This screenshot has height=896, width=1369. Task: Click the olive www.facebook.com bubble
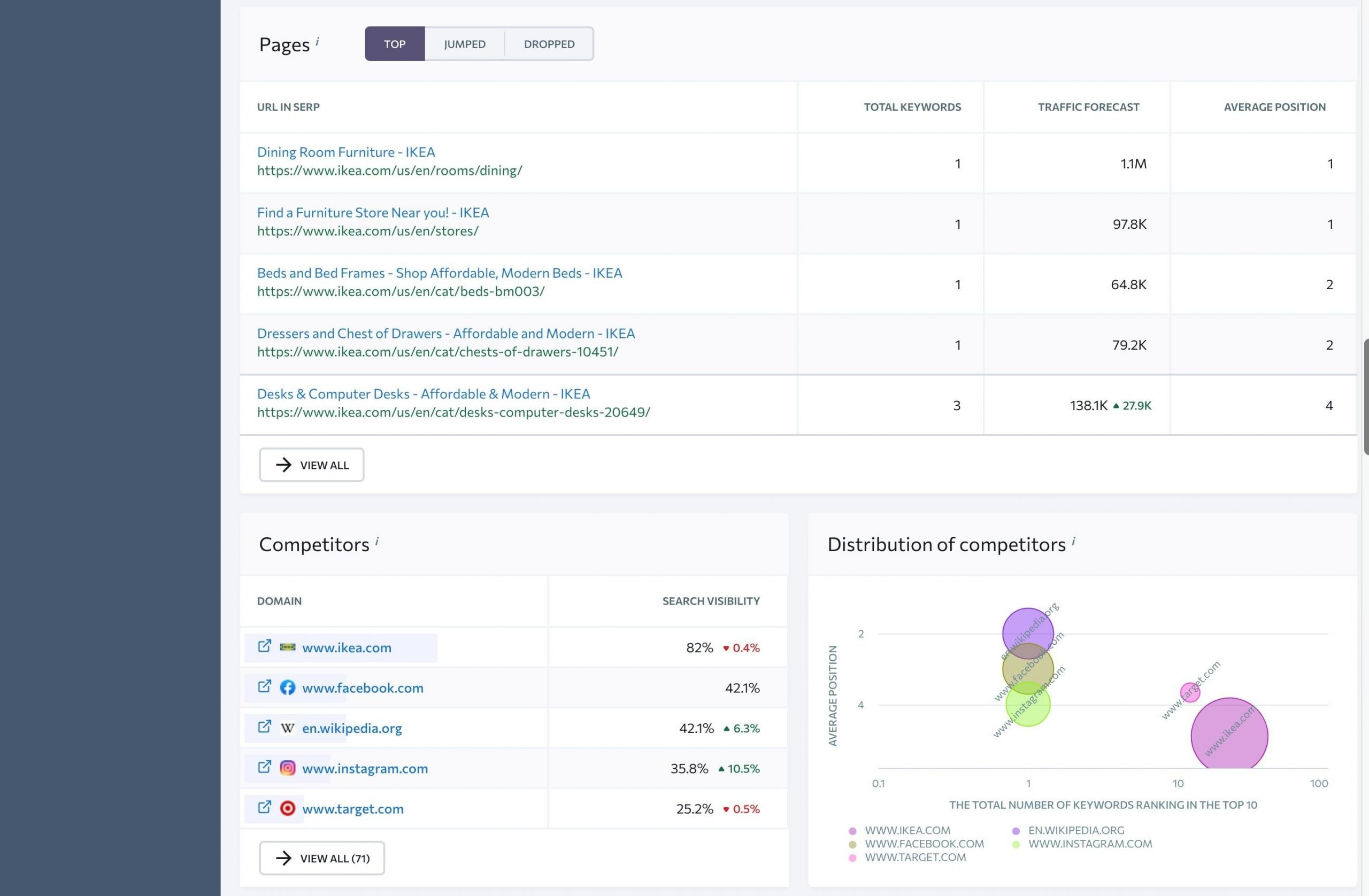pos(1028,670)
